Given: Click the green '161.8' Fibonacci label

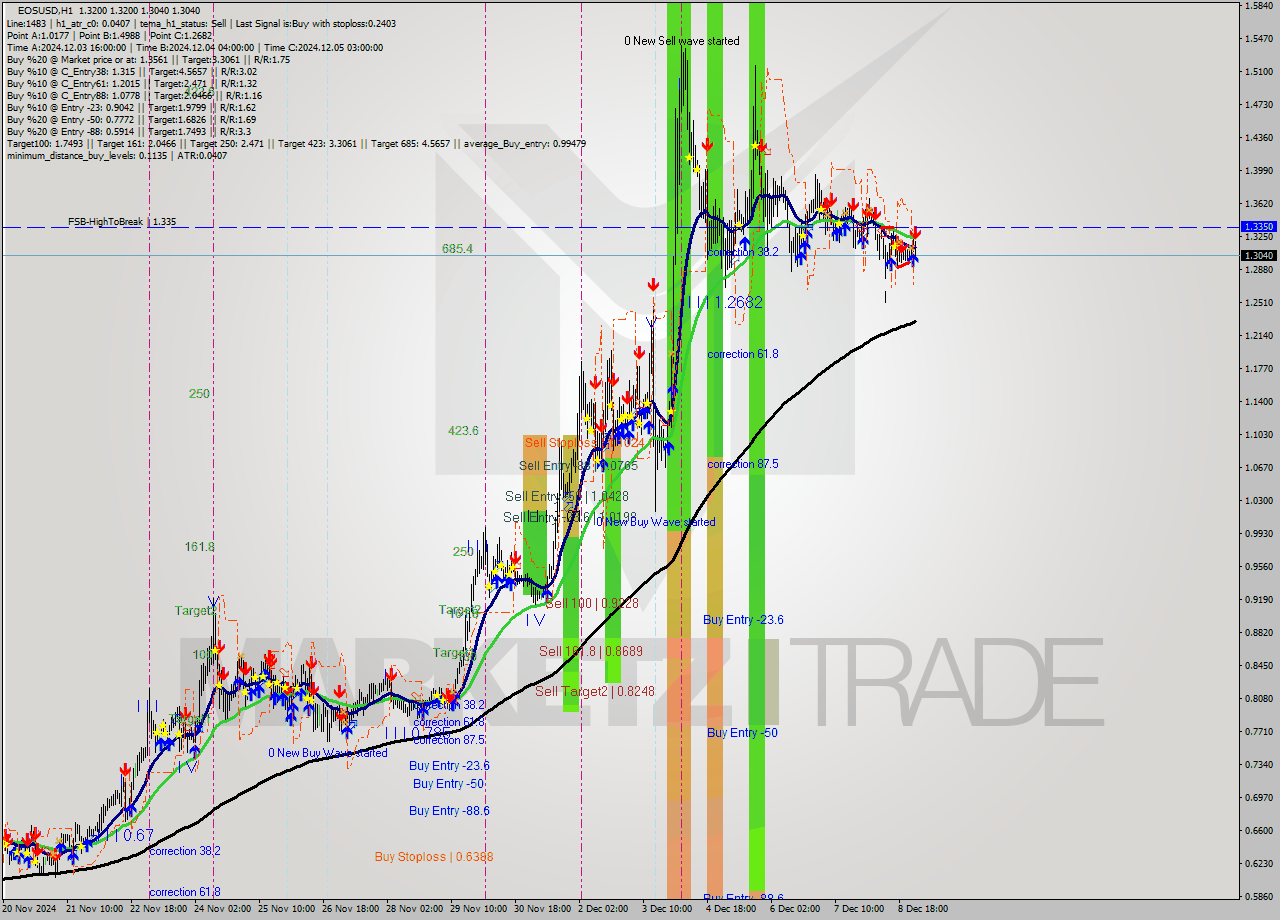Looking at the screenshot, I should [x=199, y=547].
